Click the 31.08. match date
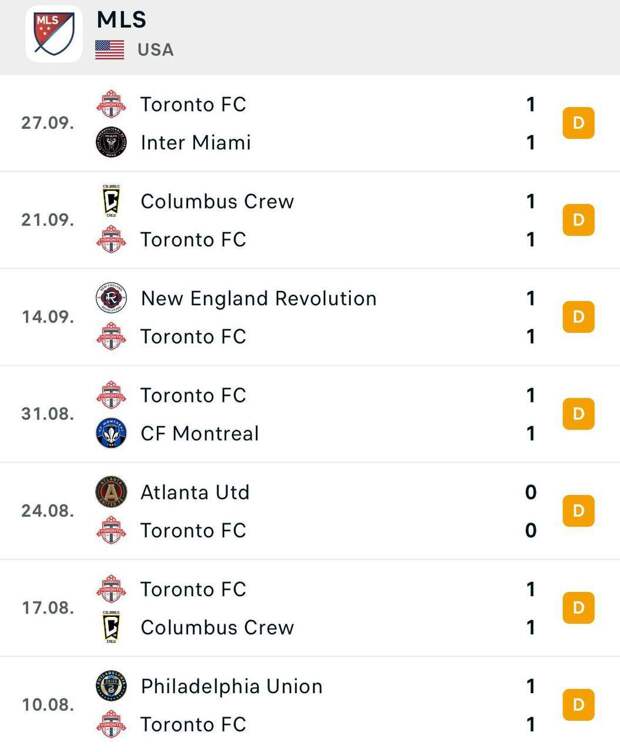The image size is (620, 752). (47, 413)
